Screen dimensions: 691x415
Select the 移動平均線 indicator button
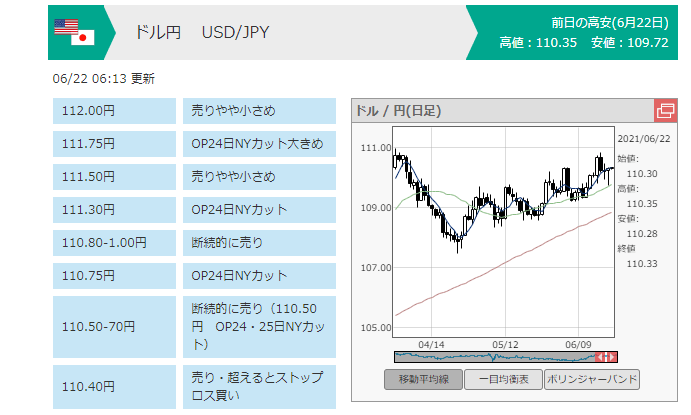pos(423,380)
